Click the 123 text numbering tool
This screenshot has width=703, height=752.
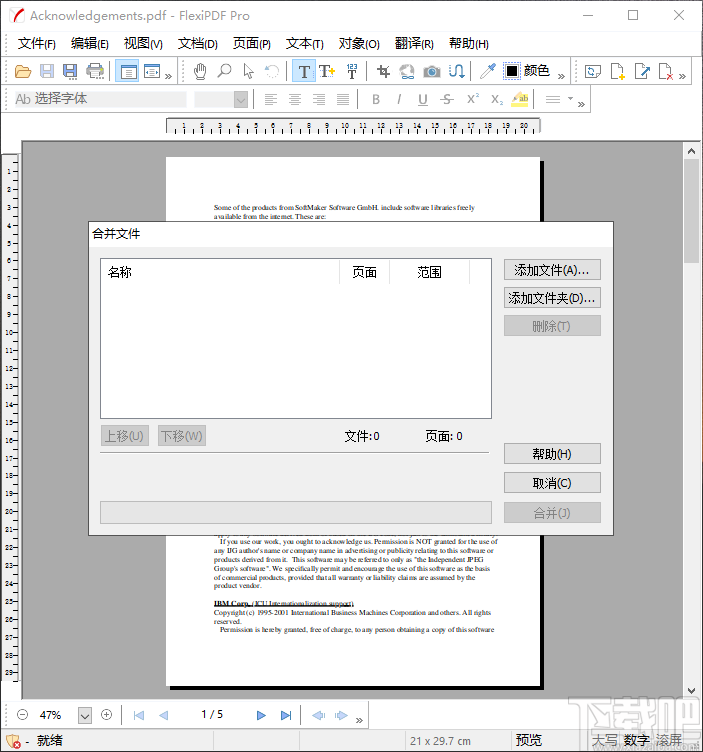pos(352,72)
